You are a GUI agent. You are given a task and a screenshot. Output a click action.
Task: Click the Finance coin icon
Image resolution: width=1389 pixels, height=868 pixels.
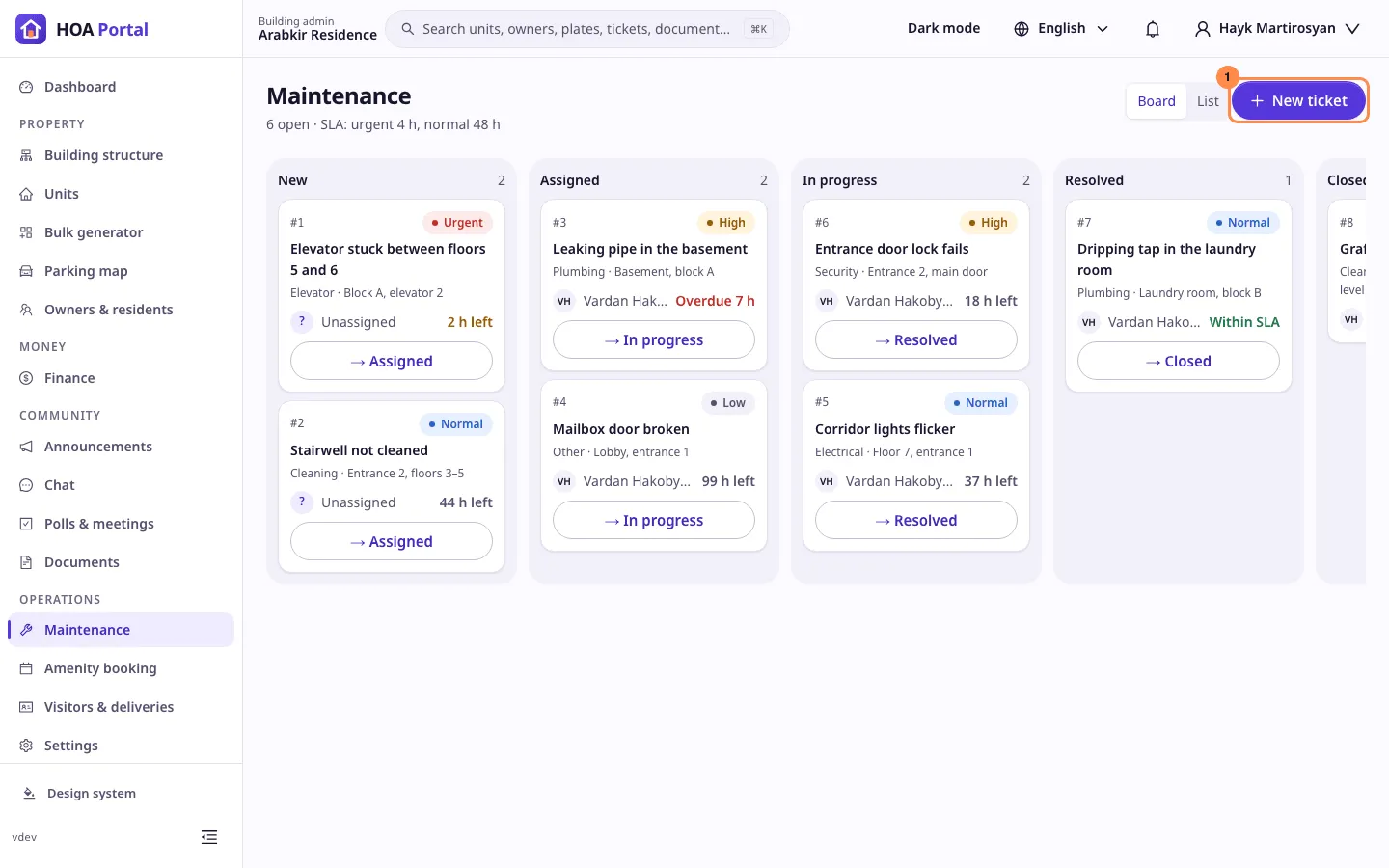[x=26, y=378]
